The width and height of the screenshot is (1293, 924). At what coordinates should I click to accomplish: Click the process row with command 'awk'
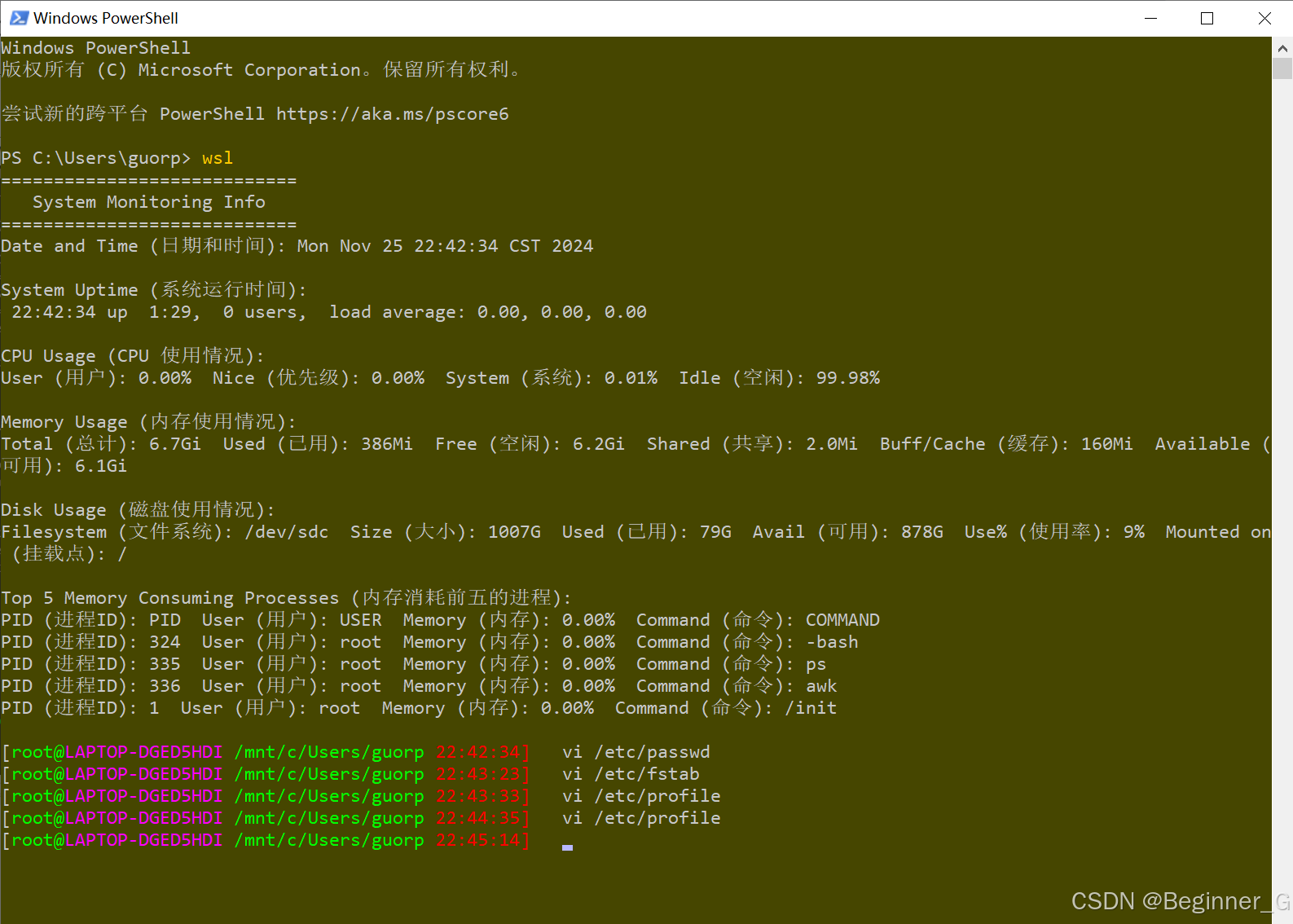click(419, 686)
